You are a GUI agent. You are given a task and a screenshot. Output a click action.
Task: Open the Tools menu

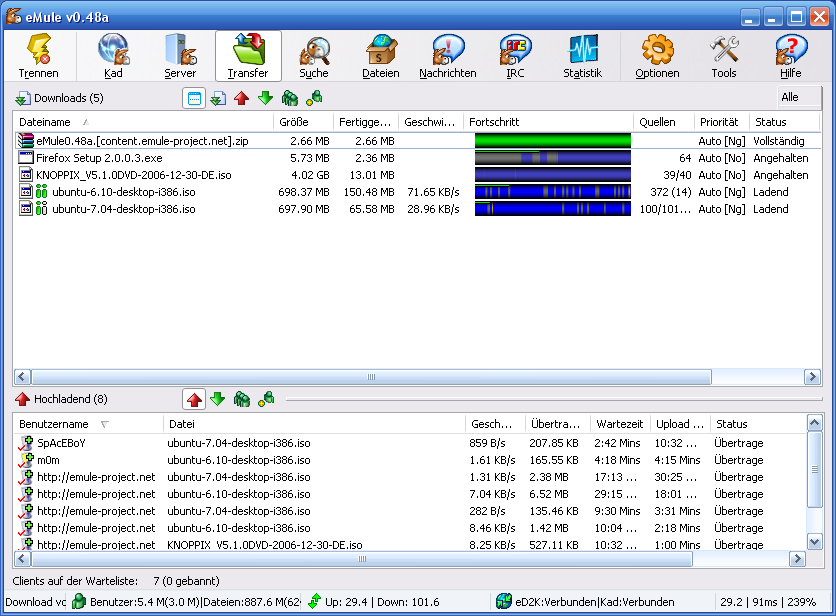point(724,56)
